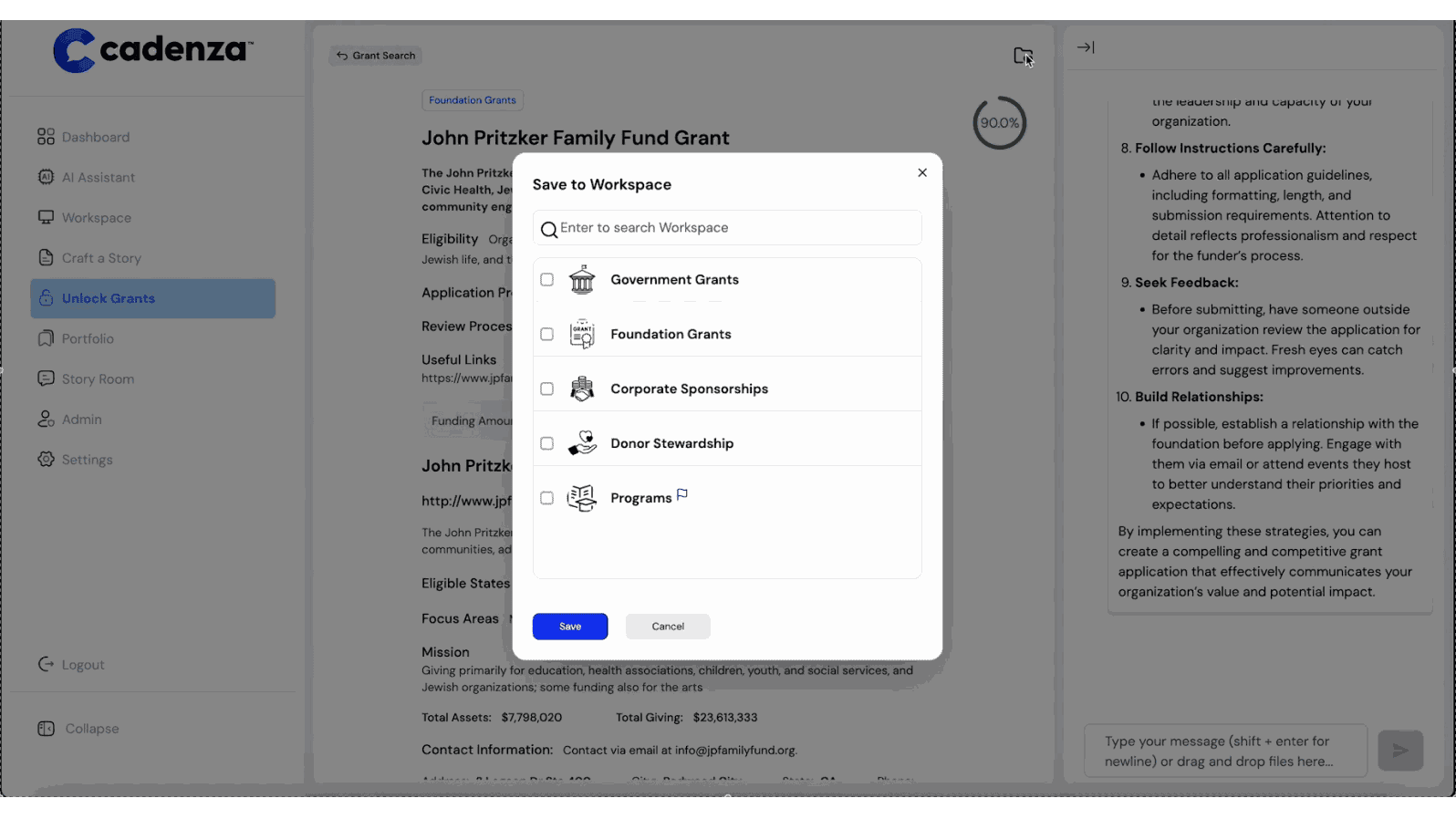Click the Donor Stewardship heart-hand icon
Viewport: 1456px width, 819px height.
tap(582, 444)
